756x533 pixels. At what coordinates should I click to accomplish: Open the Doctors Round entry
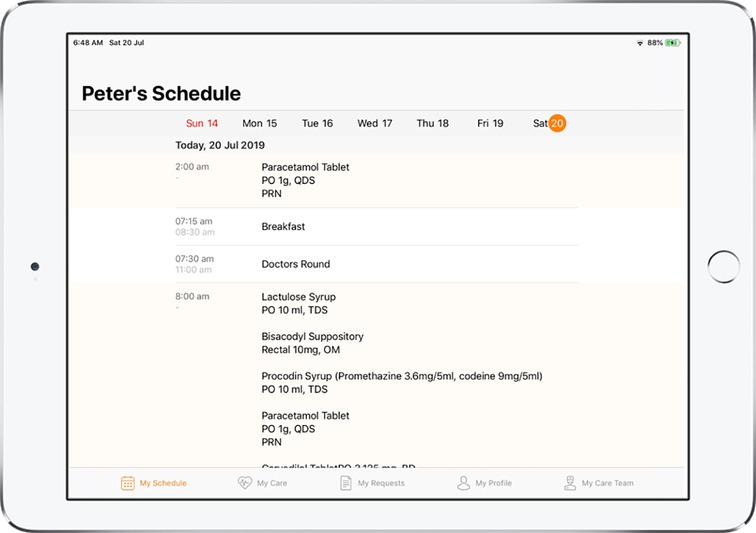(377, 264)
